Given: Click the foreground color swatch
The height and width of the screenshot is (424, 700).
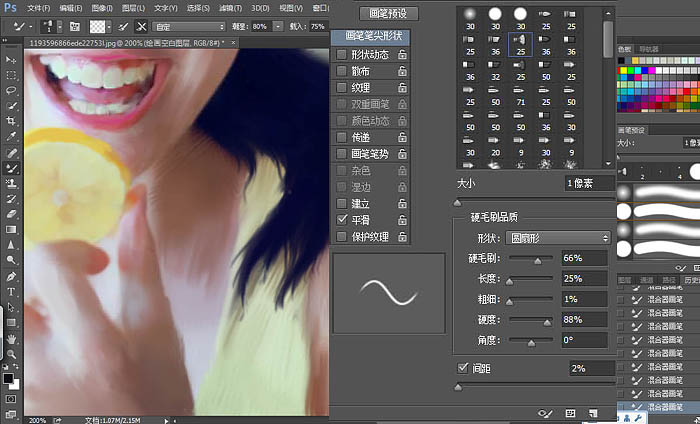Looking at the screenshot, I should (x=8, y=378).
